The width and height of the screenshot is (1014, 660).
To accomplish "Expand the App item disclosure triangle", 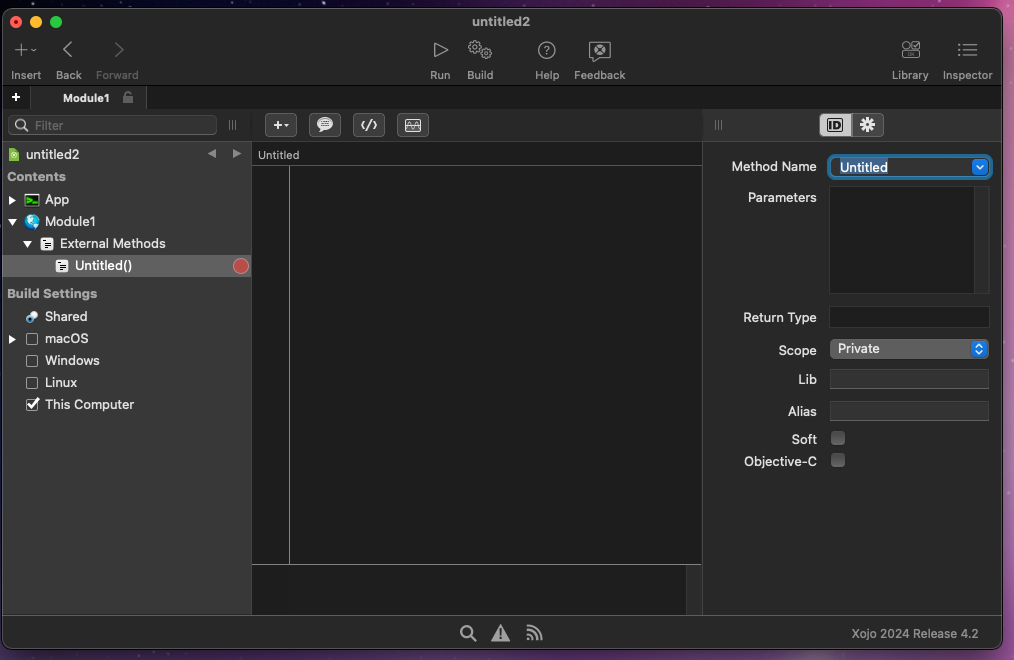I will coord(12,200).
